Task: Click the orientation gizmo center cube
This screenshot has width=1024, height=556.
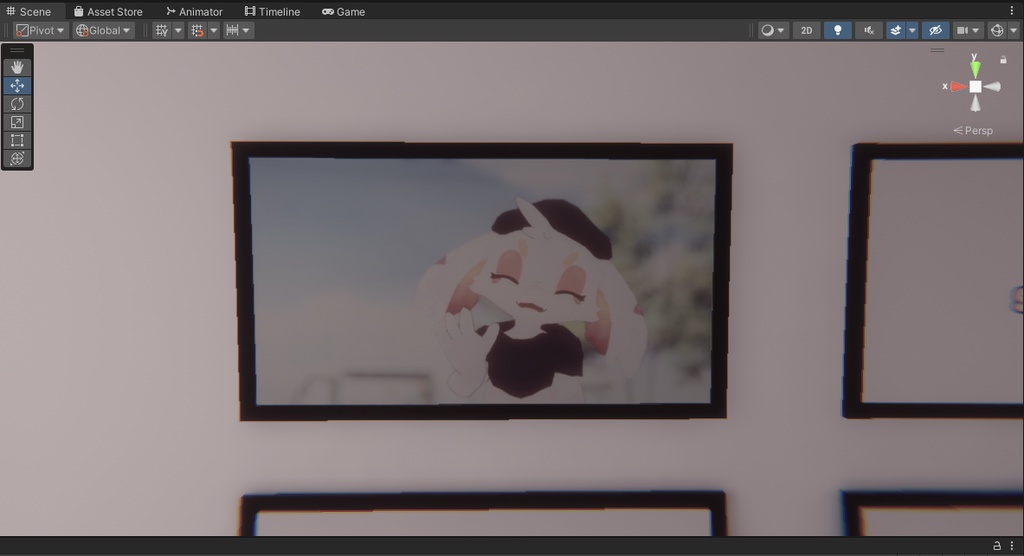Action: point(975,86)
